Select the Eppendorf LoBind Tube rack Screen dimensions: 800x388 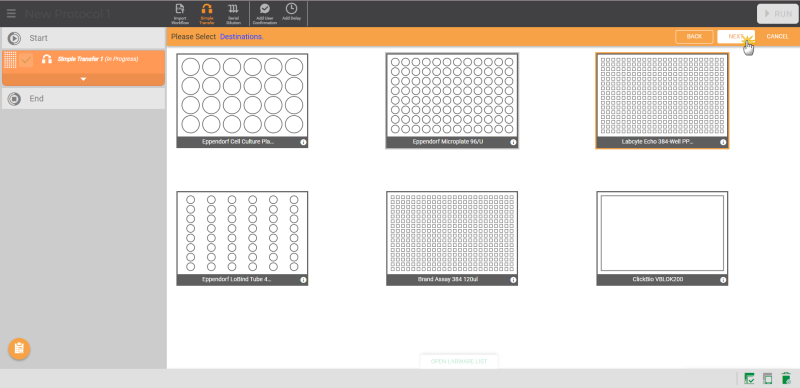click(x=242, y=238)
